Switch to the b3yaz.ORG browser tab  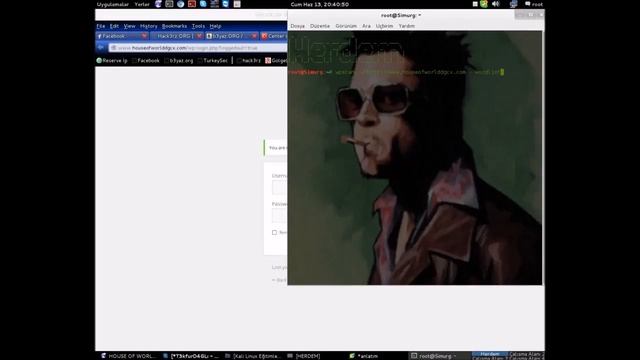tap(231, 36)
